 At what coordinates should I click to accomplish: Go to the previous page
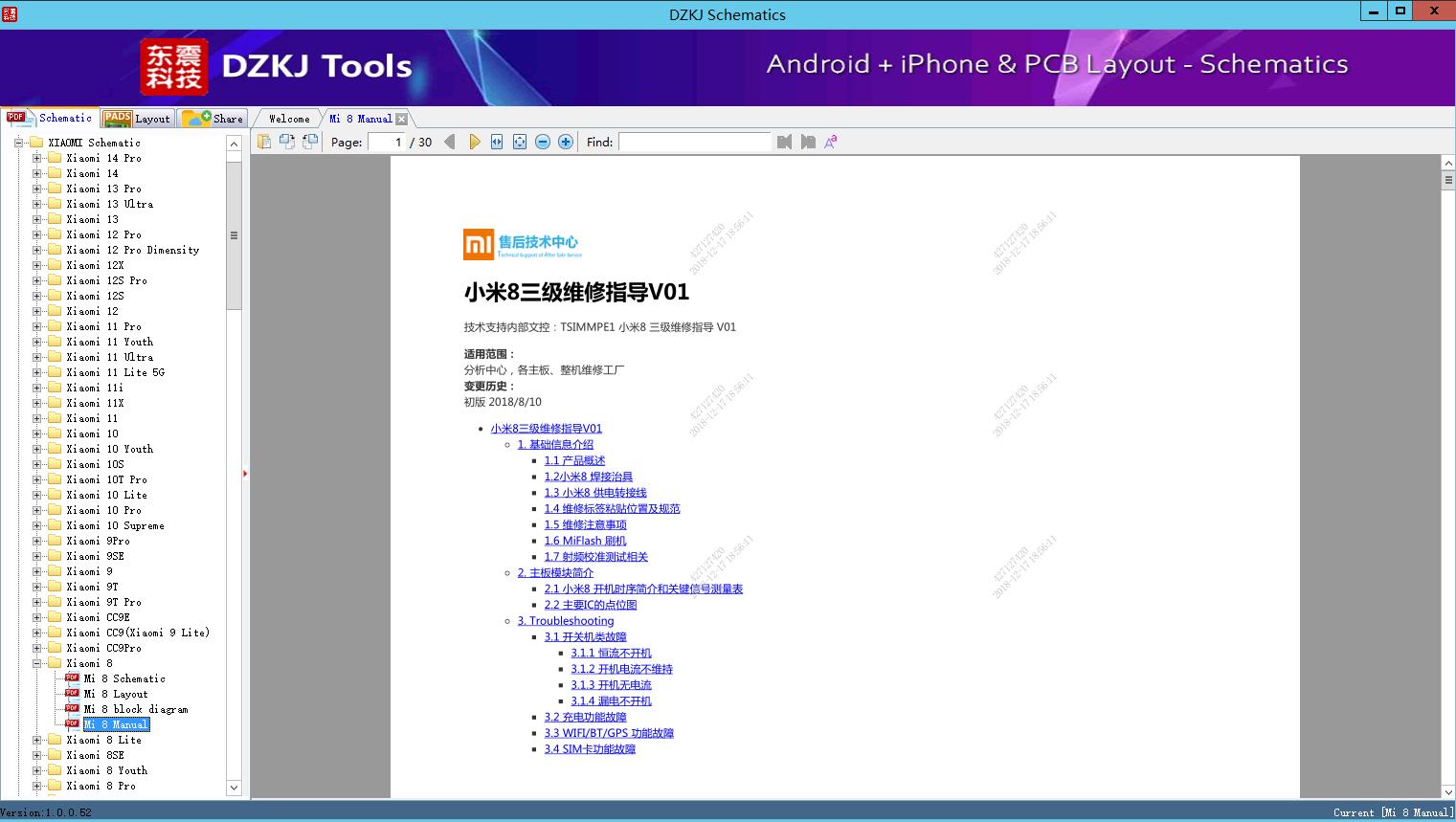tap(450, 142)
